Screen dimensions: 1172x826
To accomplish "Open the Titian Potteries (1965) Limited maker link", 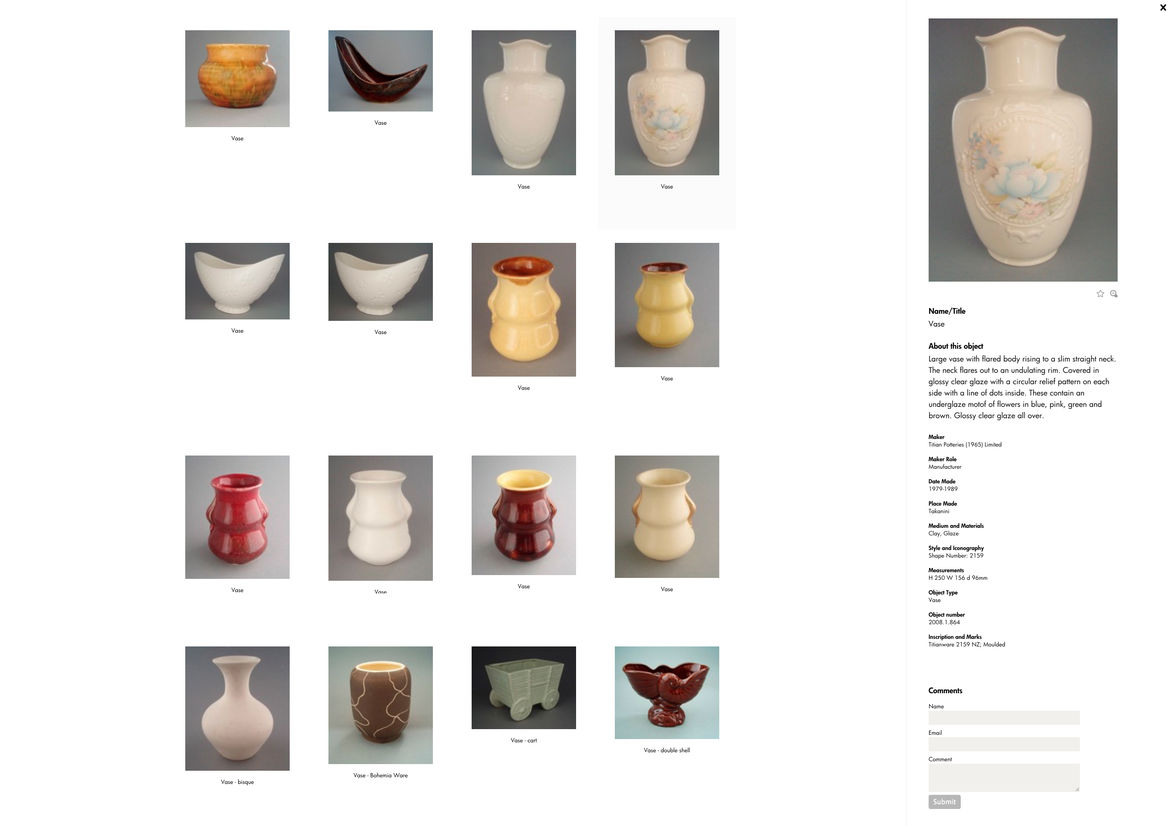I will pyautogui.click(x=965, y=445).
